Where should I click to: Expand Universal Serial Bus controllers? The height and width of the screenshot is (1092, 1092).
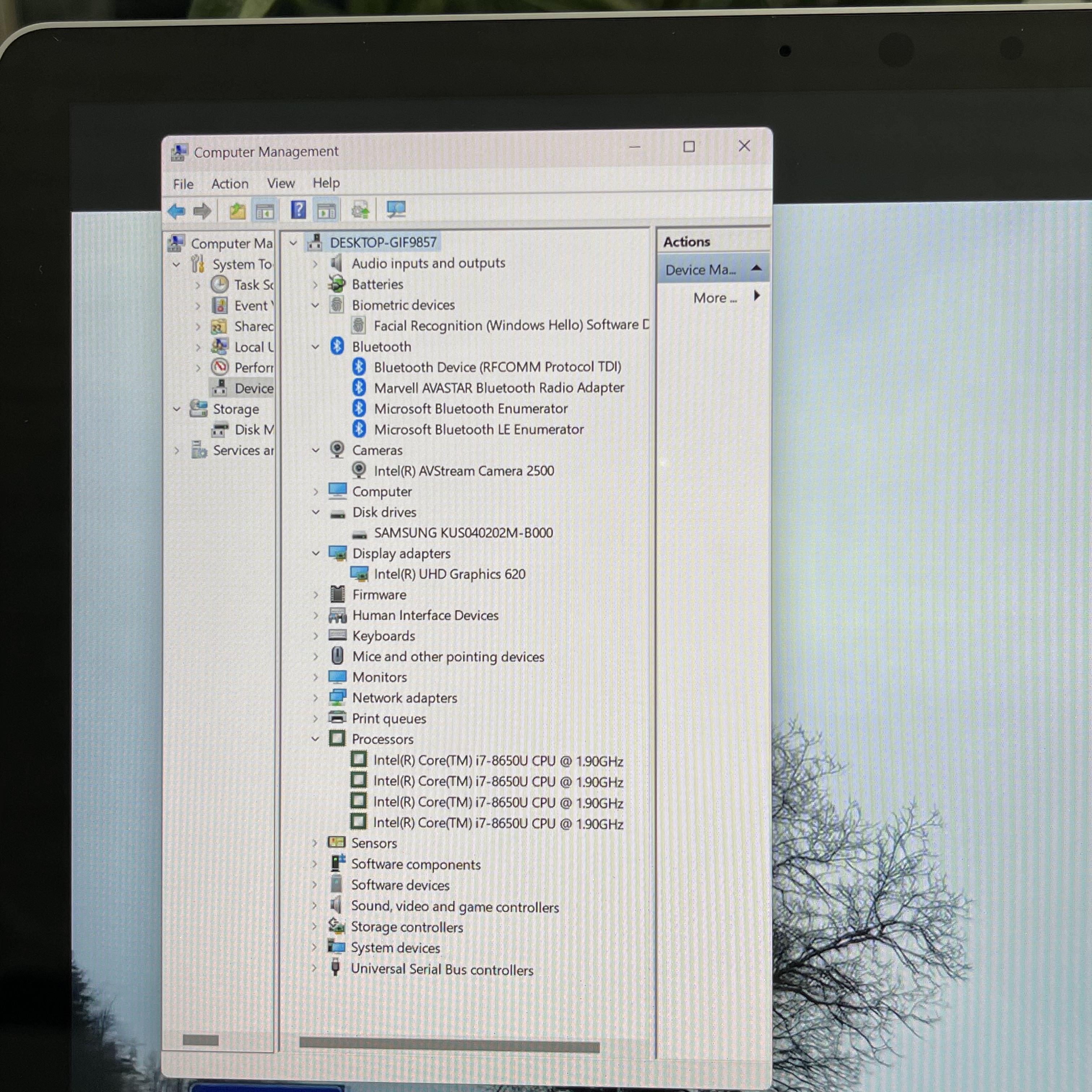pyautogui.click(x=314, y=968)
